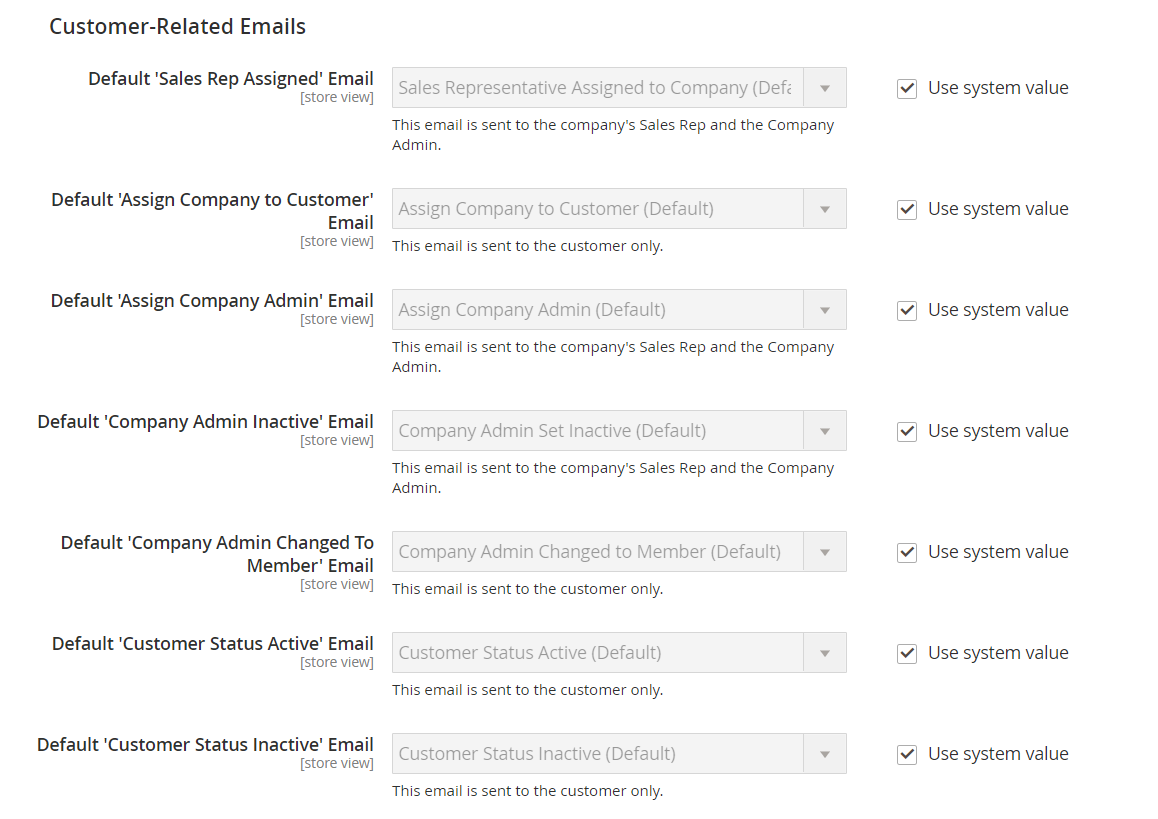Click the Default 'Assign Company Admin' Email label
This screenshot has height=819, width=1158.
click(212, 301)
